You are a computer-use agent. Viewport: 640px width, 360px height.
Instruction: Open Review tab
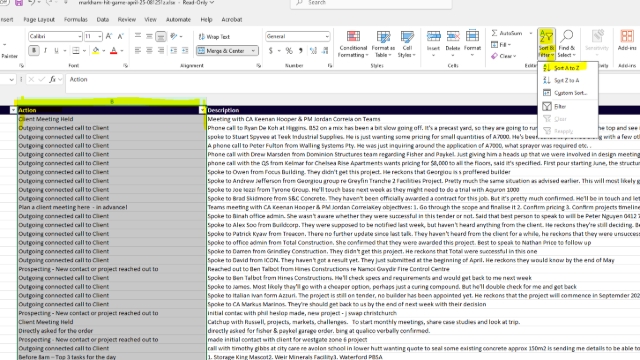click(127, 19)
